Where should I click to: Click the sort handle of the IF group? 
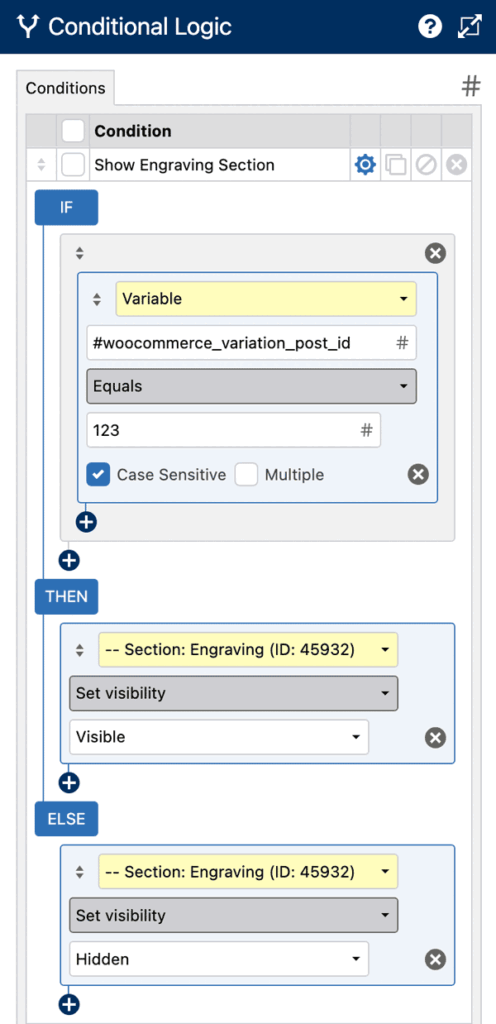pos(80,253)
